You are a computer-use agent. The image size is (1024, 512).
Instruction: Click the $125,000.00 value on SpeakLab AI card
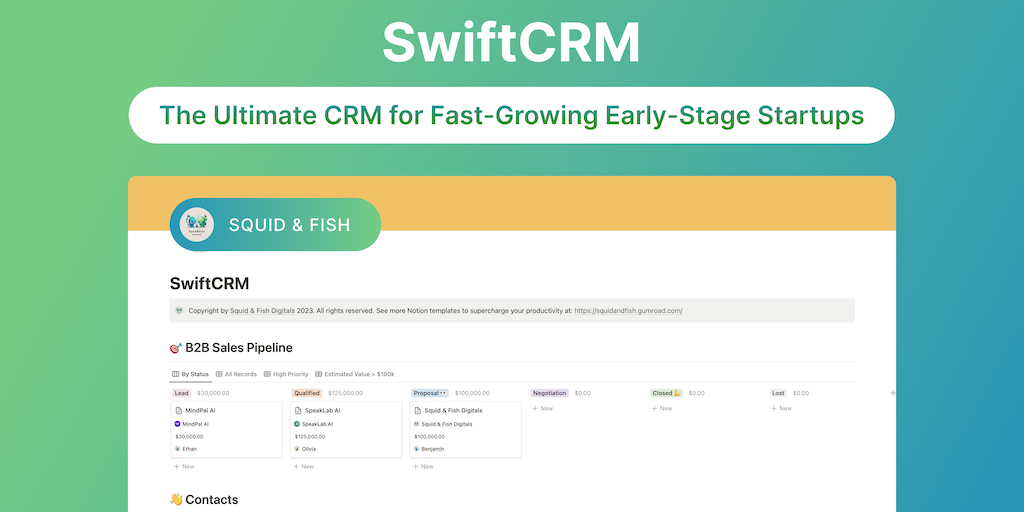310,436
